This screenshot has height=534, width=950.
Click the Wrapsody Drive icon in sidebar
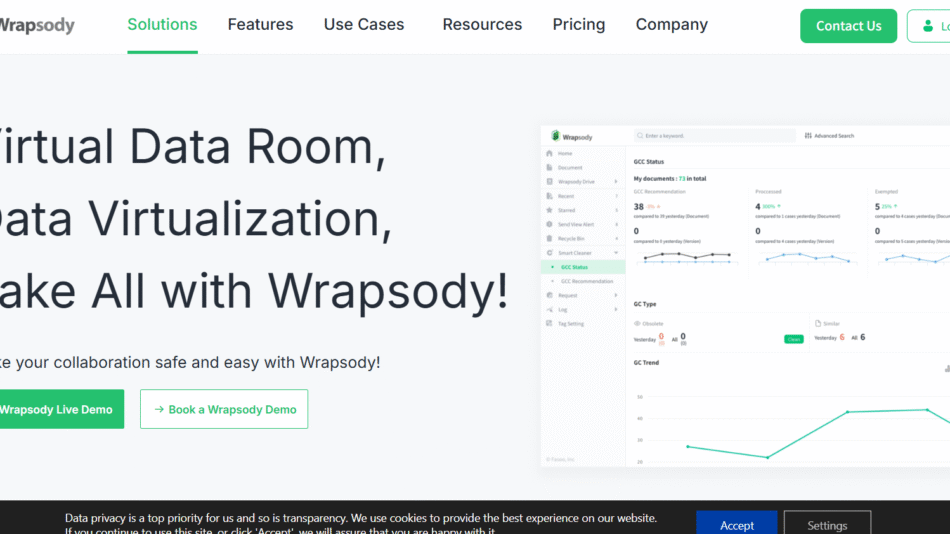(550, 181)
